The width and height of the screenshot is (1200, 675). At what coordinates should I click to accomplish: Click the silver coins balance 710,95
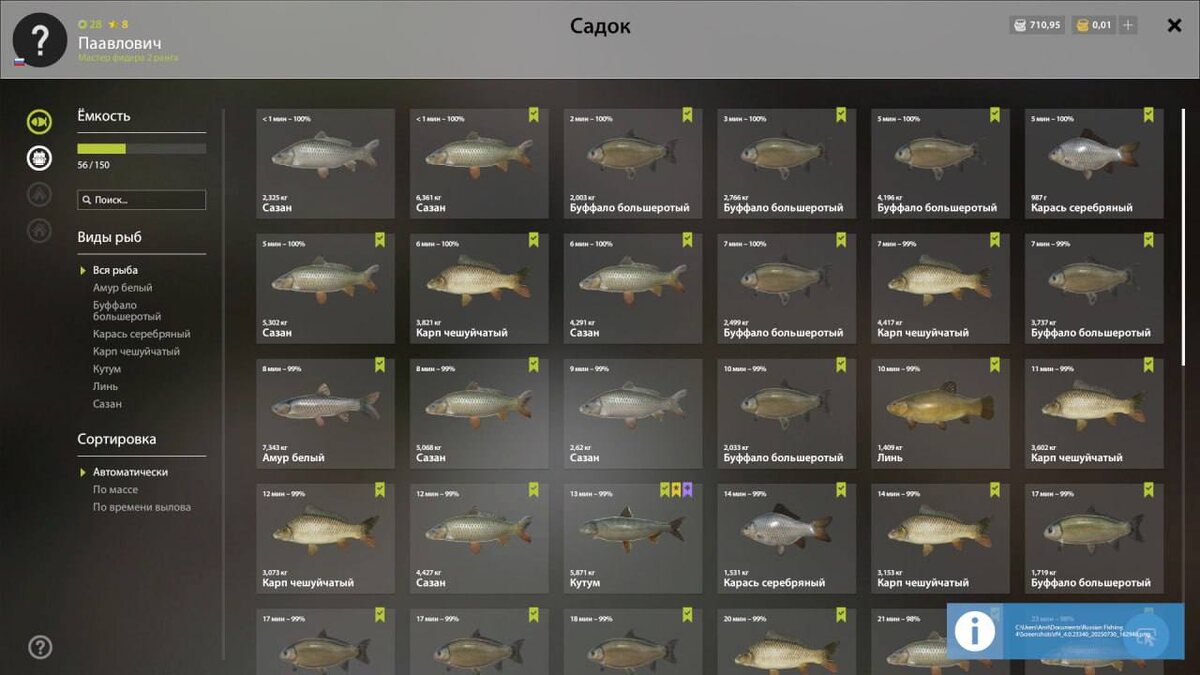tap(1036, 25)
